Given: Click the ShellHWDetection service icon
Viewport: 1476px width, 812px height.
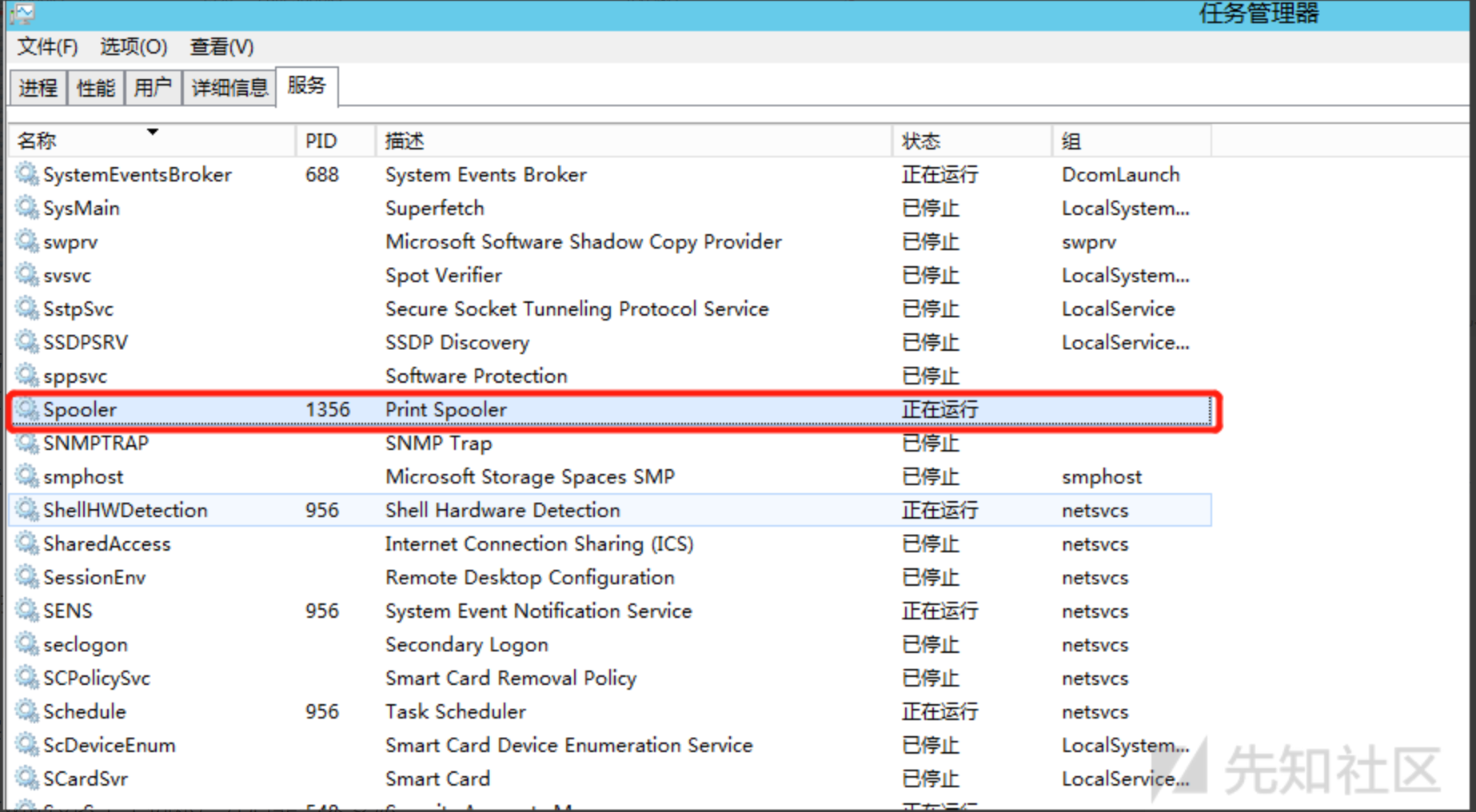Looking at the screenshot, I should click(x=27, y=510).
